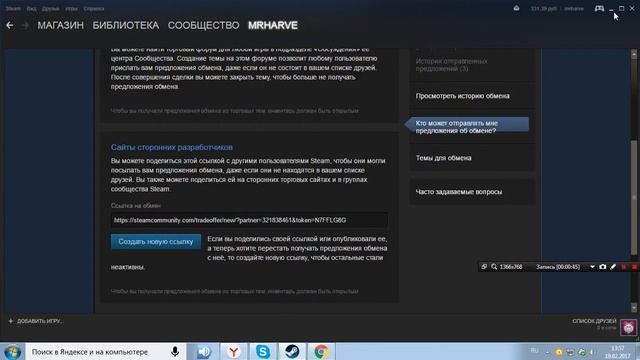This screenshot has width=640, height=360.
Task: Click RU language indicator in tray
Action: [x=534, y=351]
